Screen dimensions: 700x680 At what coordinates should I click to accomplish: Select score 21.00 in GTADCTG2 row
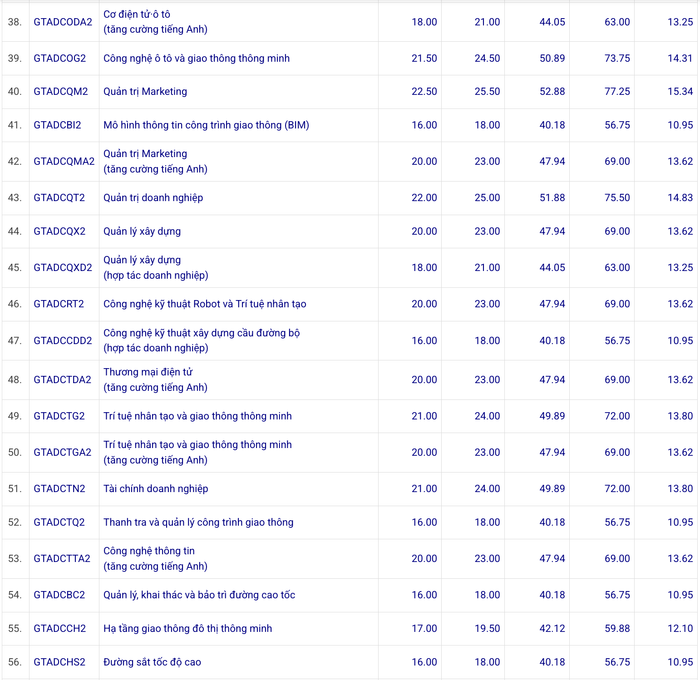pos(424,416)
